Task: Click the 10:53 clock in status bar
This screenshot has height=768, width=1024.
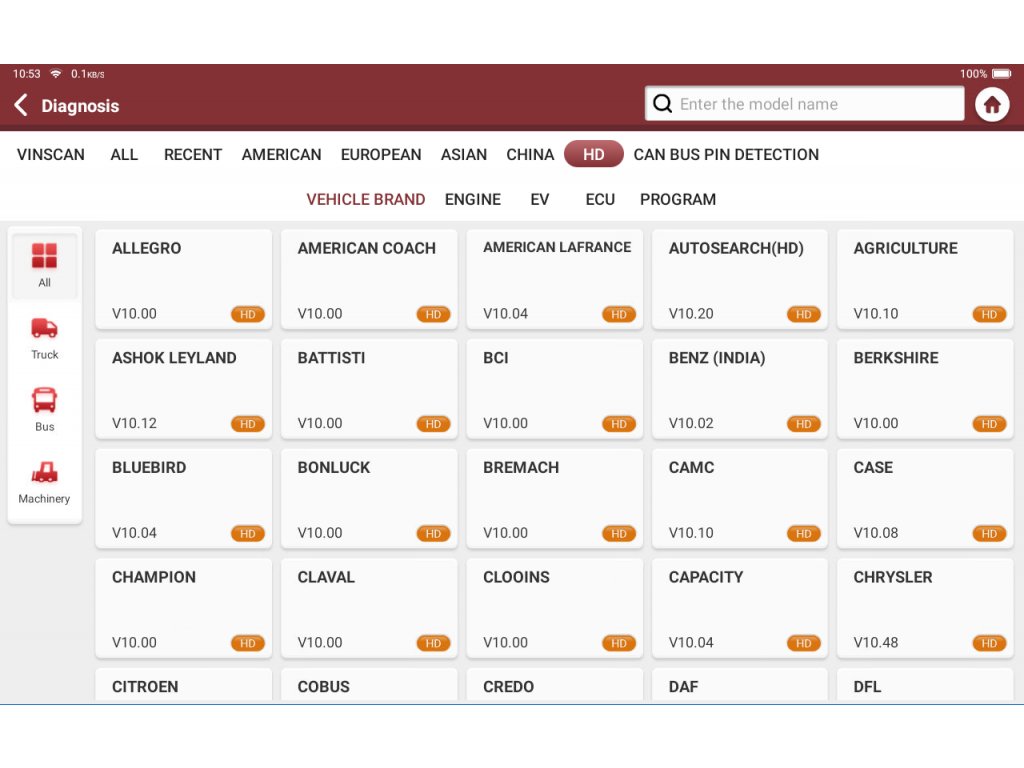Action: pos(27,74)
